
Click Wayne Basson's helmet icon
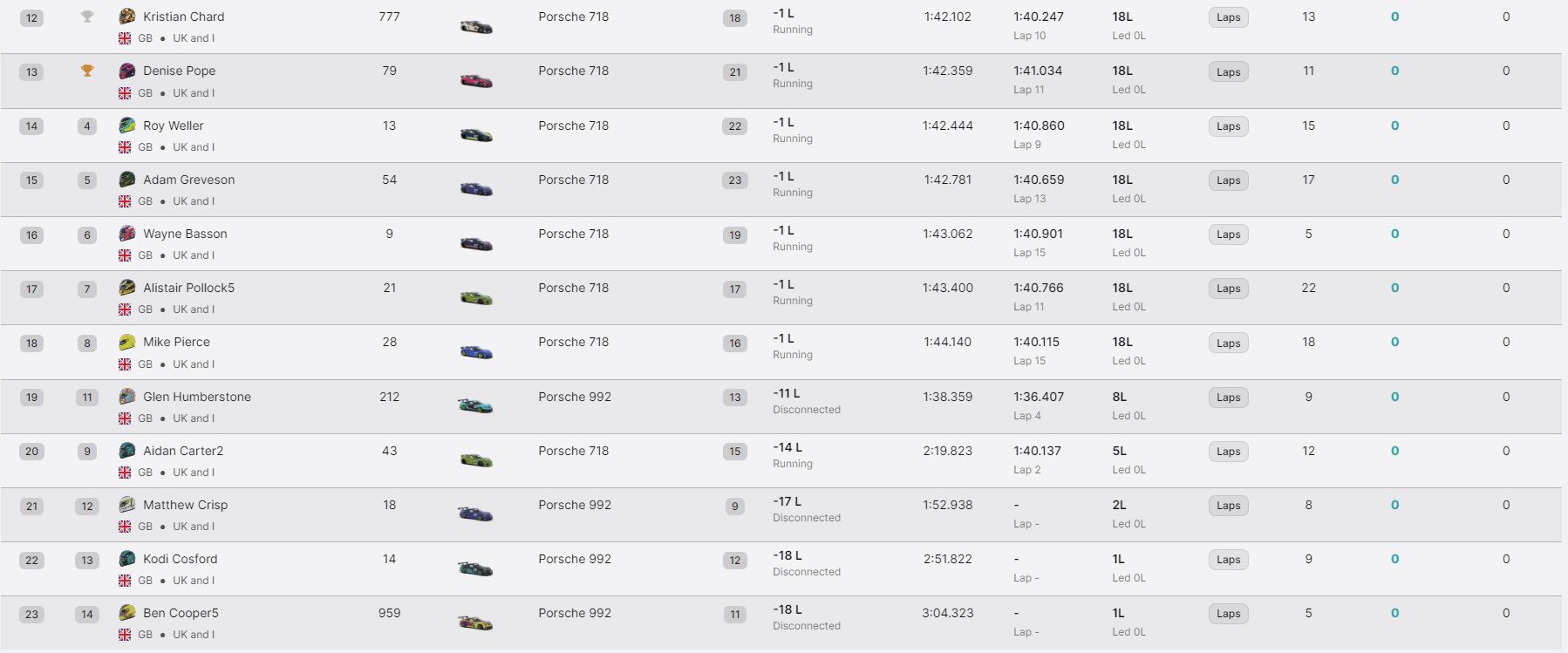click(x=127, y=234)
